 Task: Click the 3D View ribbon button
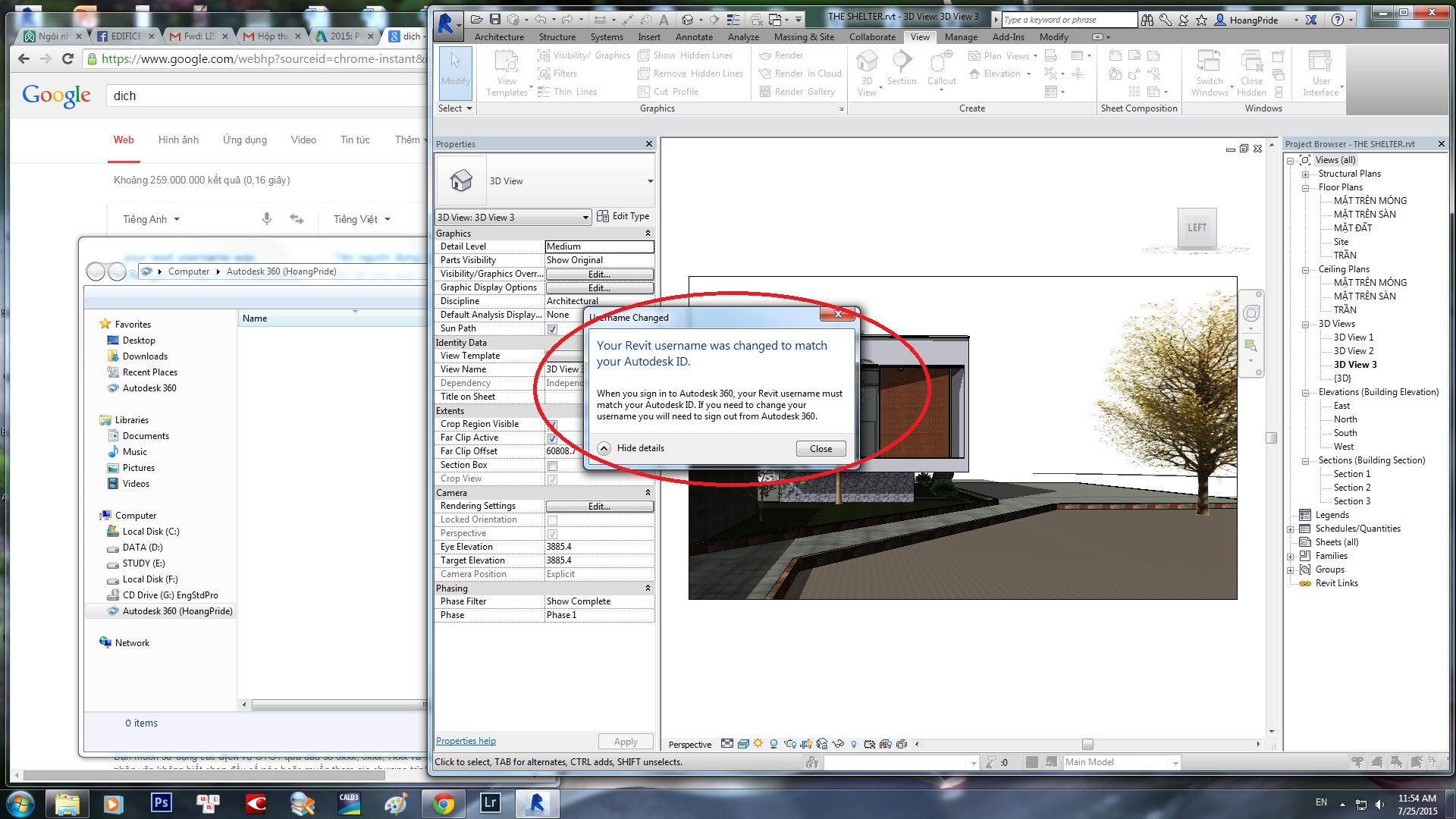867,73
